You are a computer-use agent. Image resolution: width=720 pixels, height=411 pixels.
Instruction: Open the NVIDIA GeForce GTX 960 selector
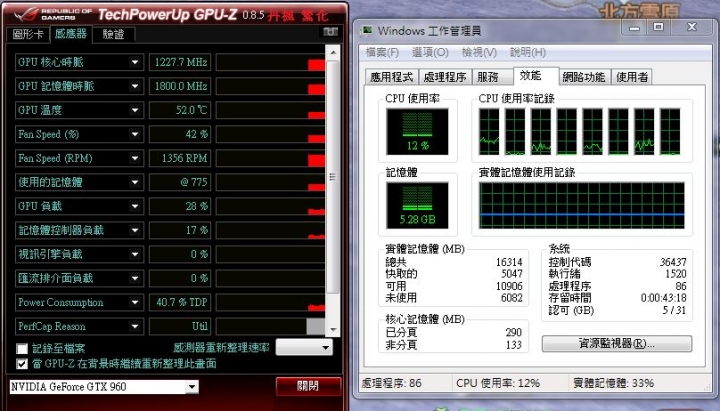(x=104, y=387)
